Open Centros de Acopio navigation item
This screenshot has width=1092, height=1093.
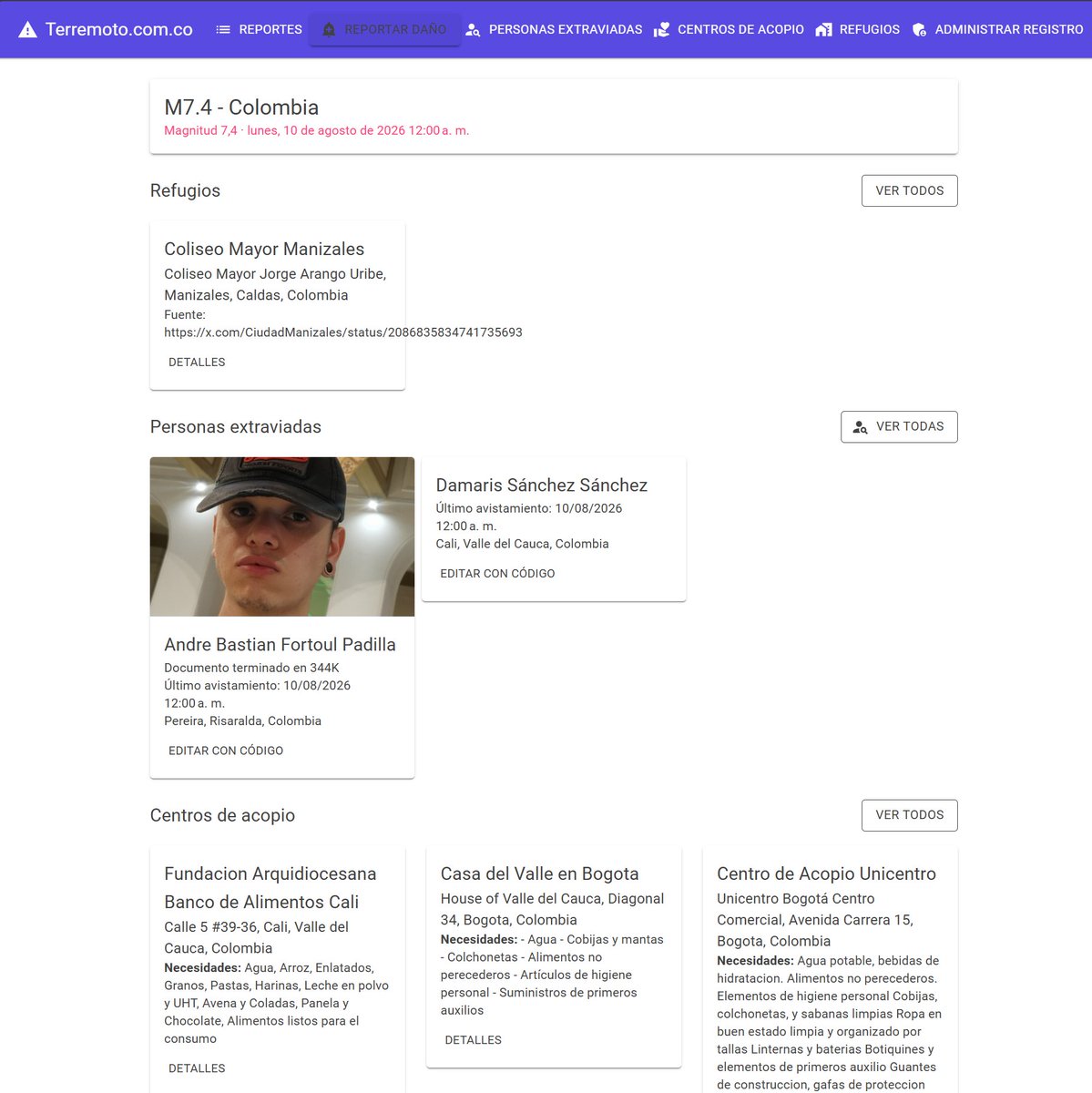pyautogui.click(x=729, y=29)
